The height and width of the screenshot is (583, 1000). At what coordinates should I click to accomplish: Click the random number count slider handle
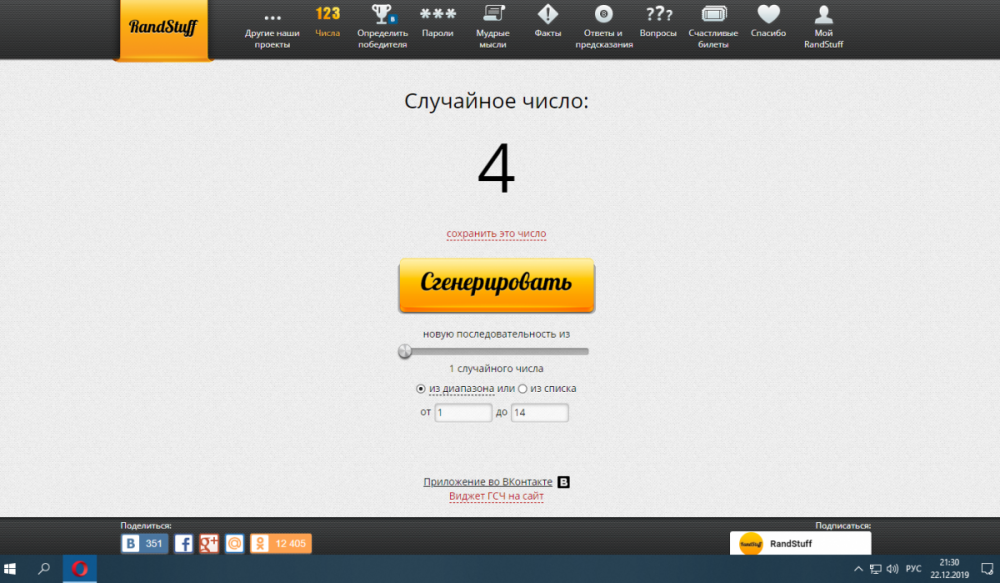405,351
